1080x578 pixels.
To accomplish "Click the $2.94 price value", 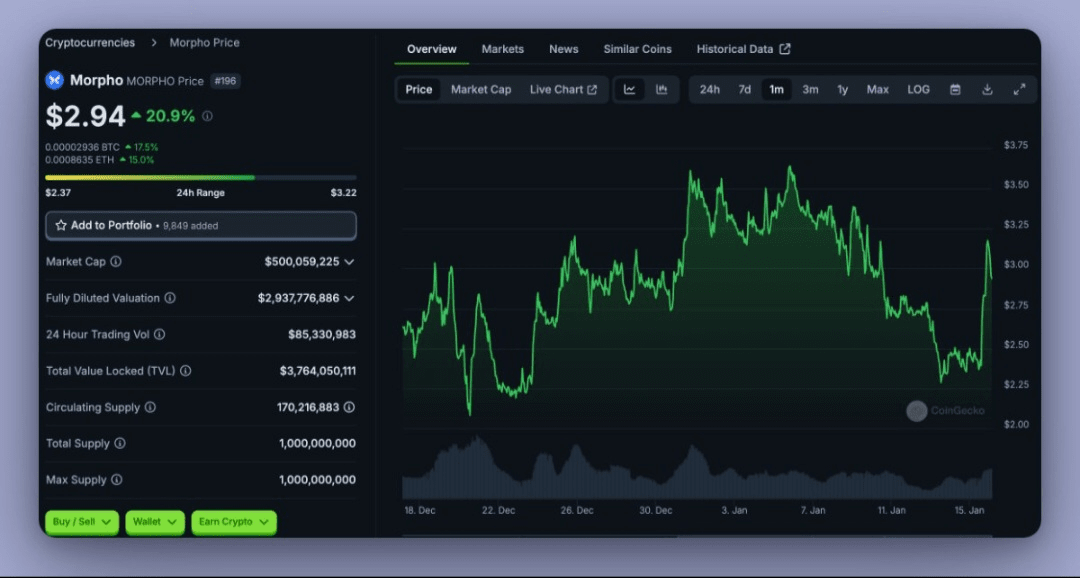I will click(x=85, y=116).
